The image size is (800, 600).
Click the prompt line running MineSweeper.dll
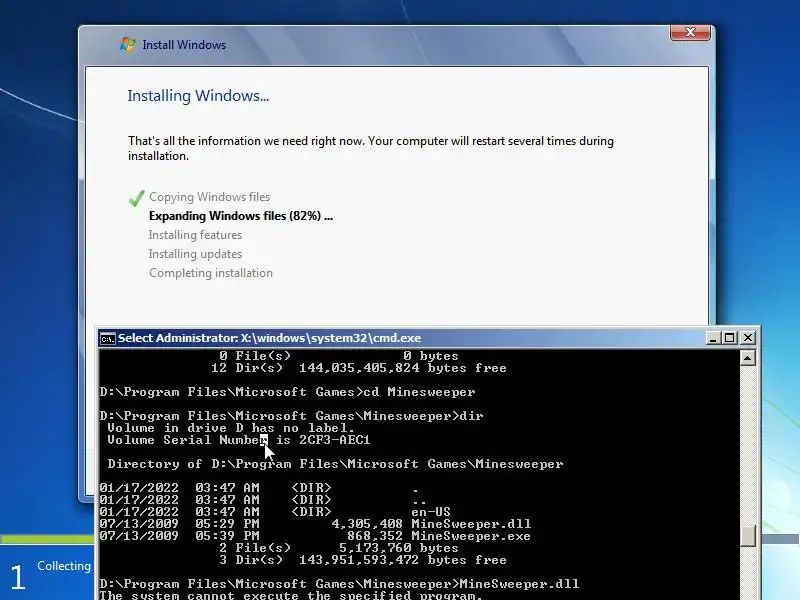point(339,584)
